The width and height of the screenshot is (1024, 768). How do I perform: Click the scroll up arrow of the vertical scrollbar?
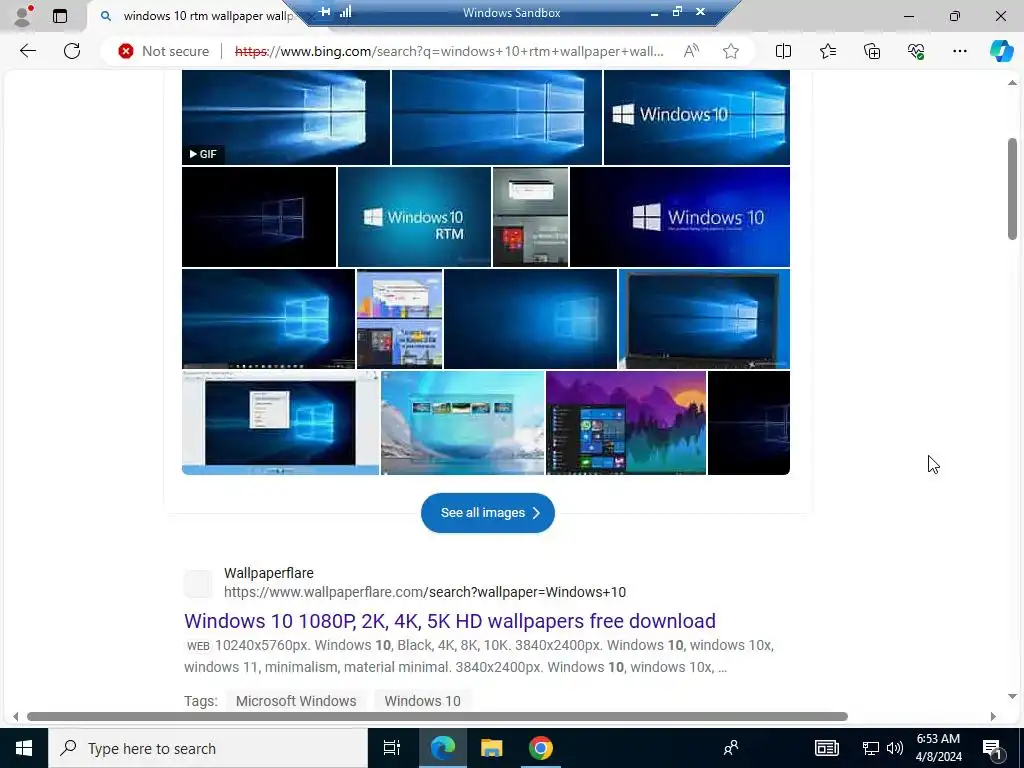pos(1012,82)
